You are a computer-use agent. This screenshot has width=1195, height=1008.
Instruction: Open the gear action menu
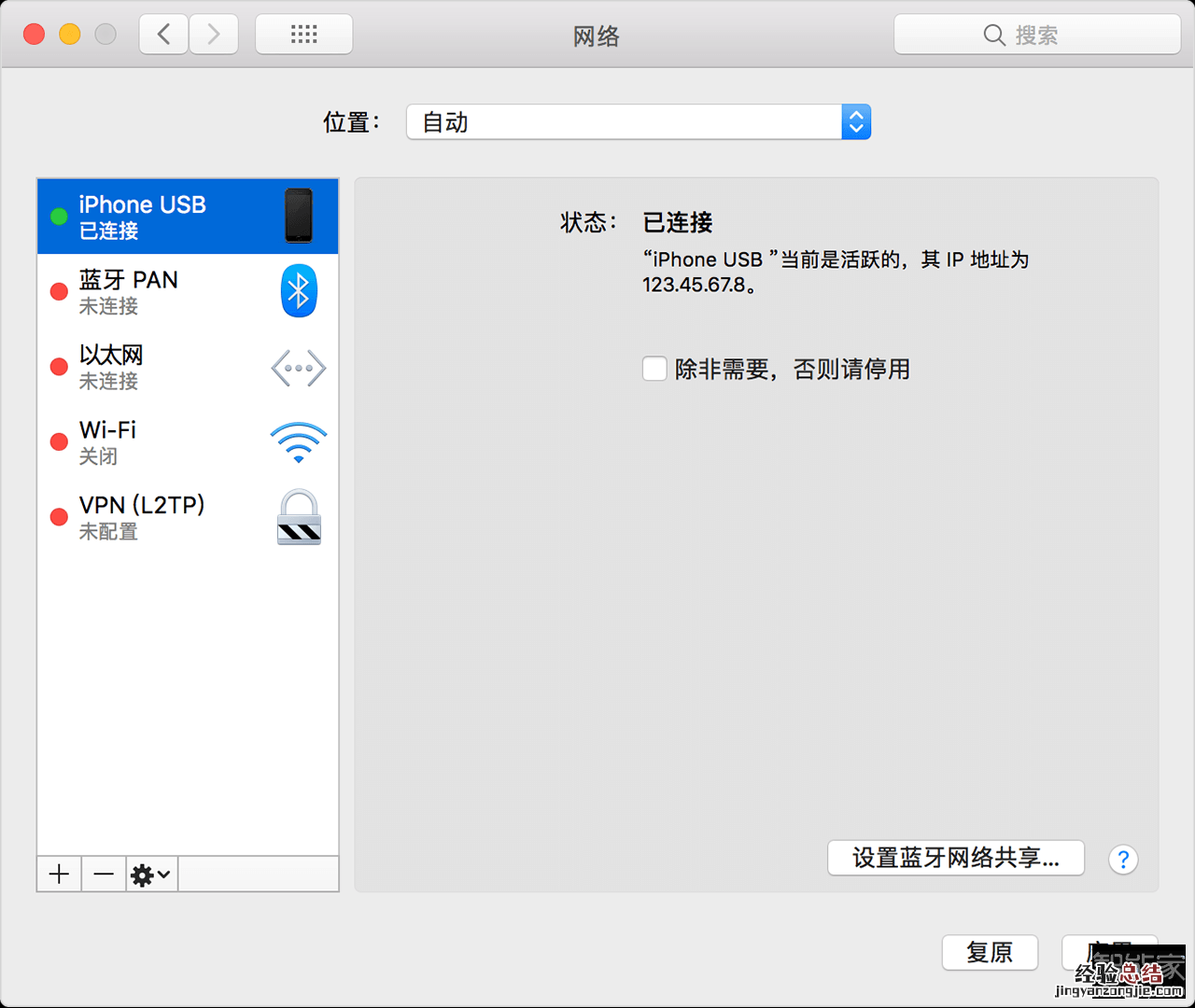(x=150, y=875)
